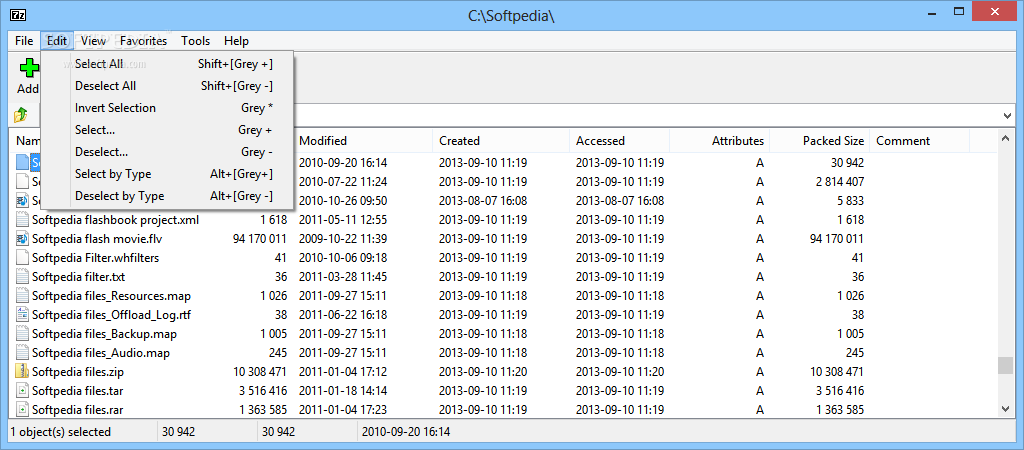Click the vertical scrollbar thumb
Image resolution: width=1024 pixels, height=450 pixels.
tap(1006, 366)
